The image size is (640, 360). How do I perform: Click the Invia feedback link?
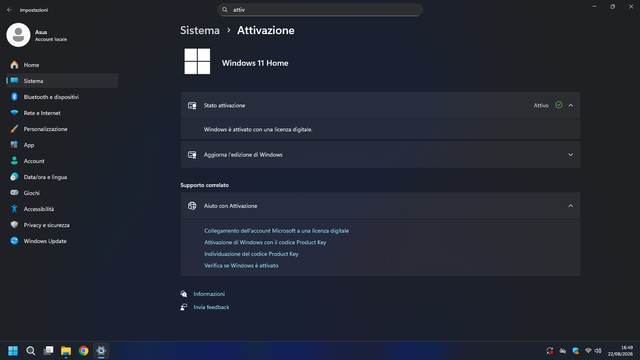(x=211, y=307)
